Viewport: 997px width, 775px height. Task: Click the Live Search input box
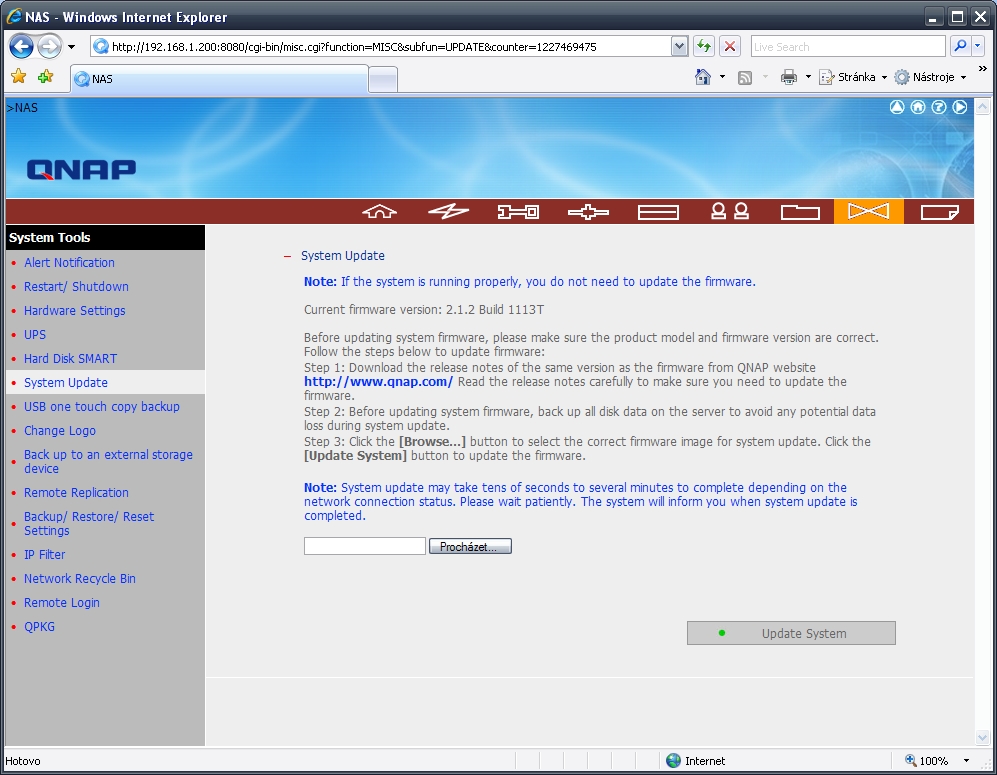pyautogui.click(x=848, y=46)
